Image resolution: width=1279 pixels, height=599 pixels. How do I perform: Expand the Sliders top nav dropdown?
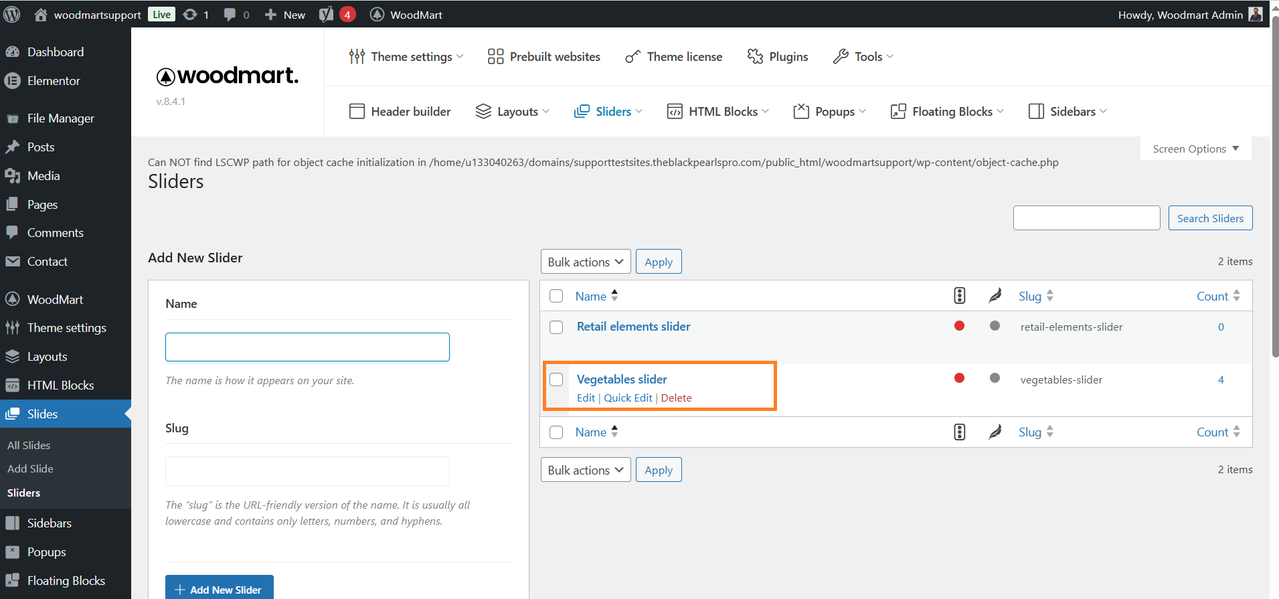tap(608, 112)
